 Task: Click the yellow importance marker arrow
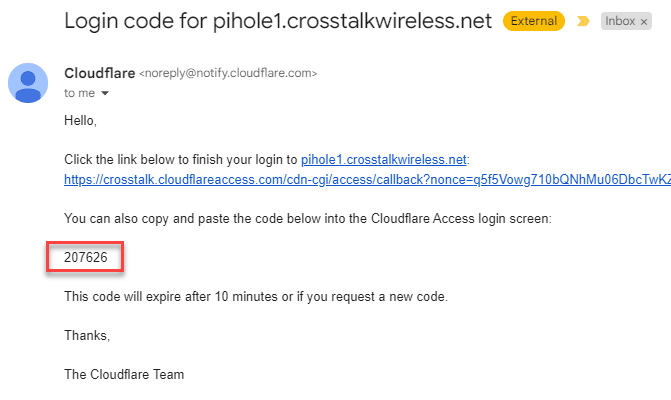[x=583, y=21]
